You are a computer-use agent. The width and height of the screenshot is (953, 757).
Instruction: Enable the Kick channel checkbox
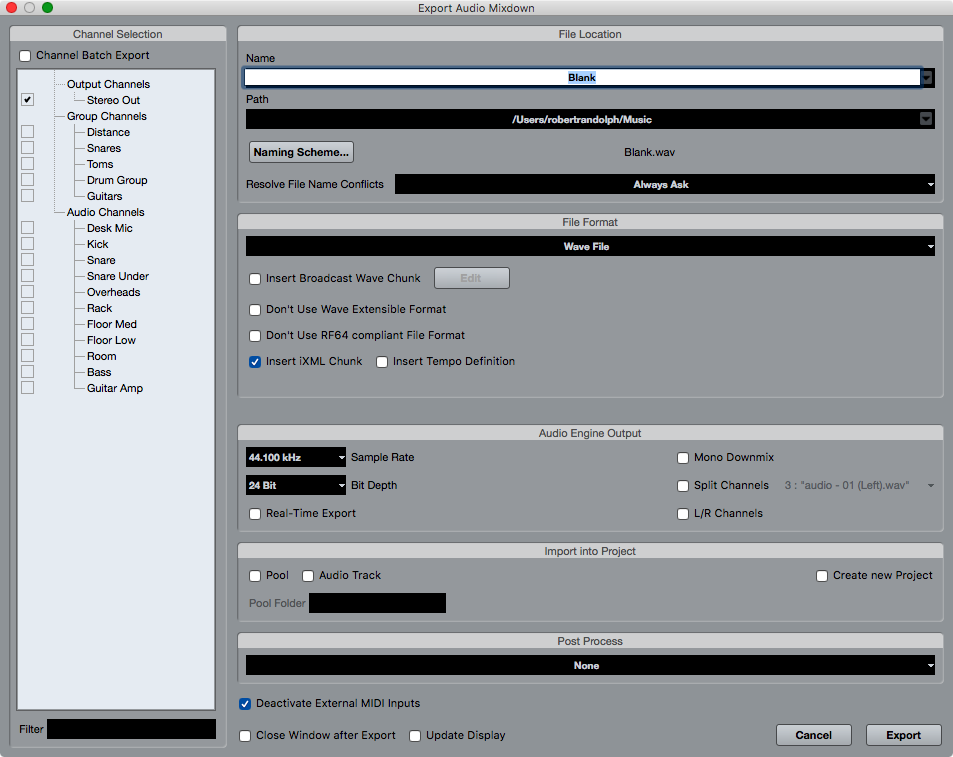coord(27,243)
